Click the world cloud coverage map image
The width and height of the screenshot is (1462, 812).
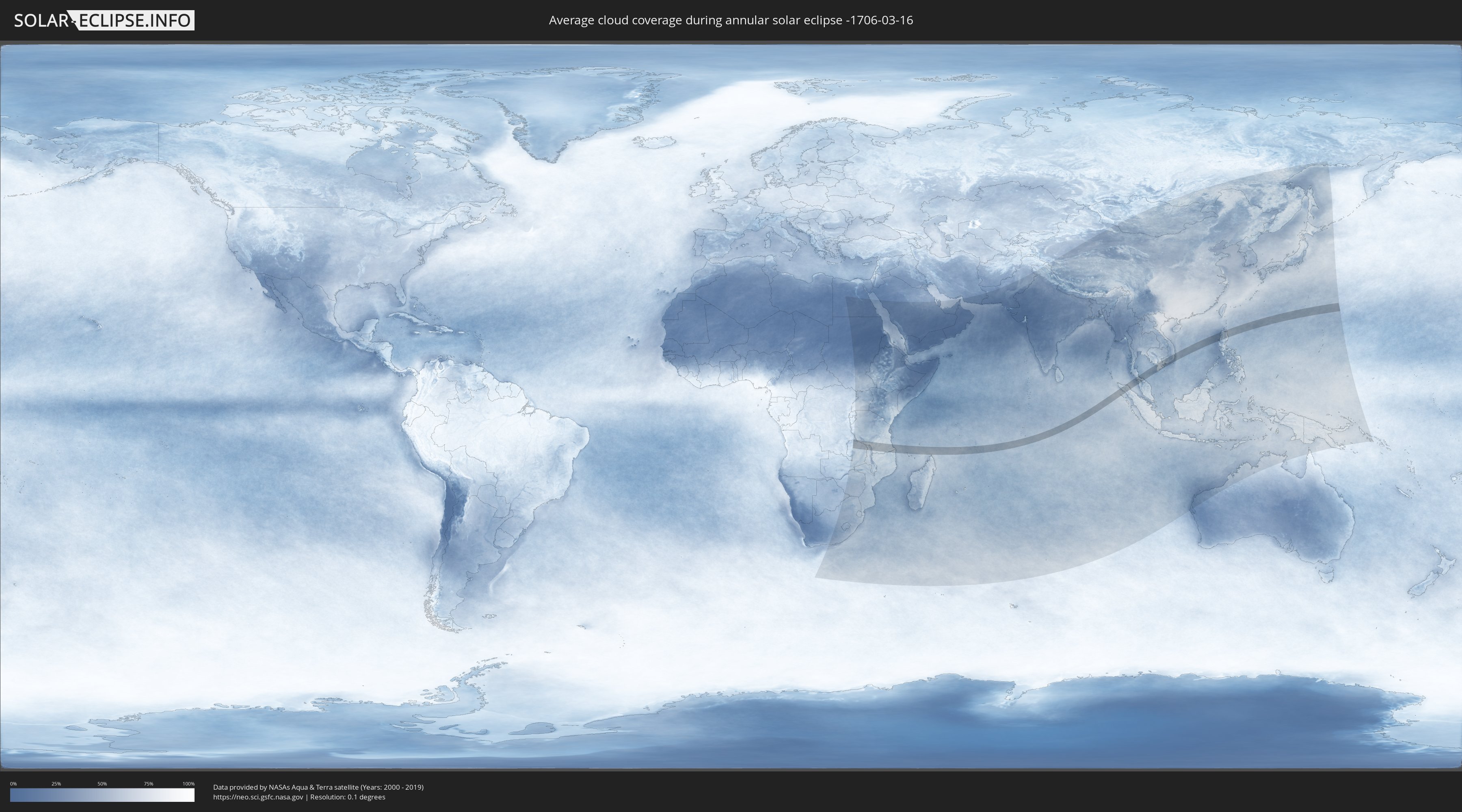(x=731, y=406)
